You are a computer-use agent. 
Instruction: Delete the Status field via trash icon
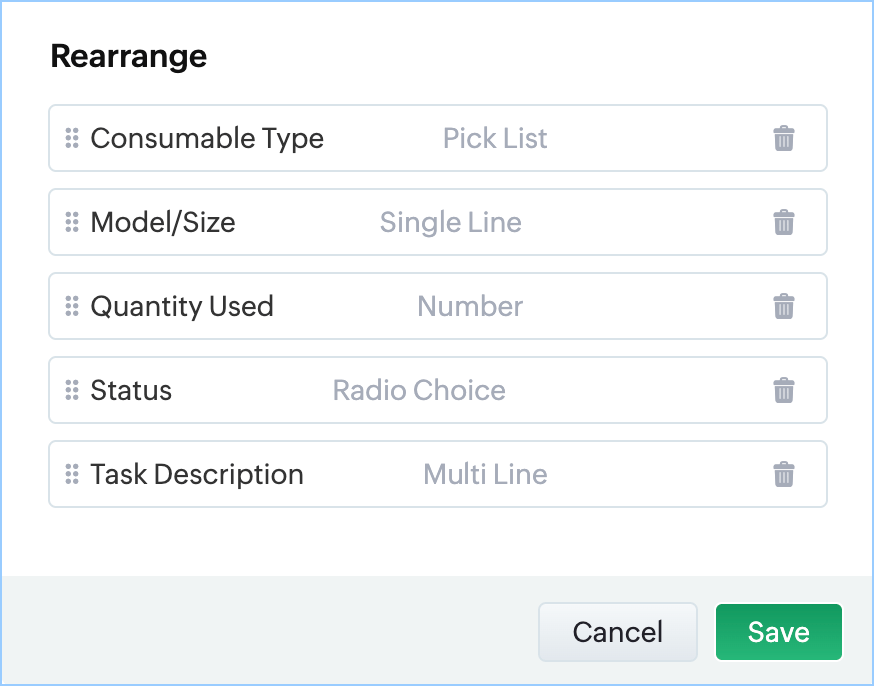click(x=784, y=390)
